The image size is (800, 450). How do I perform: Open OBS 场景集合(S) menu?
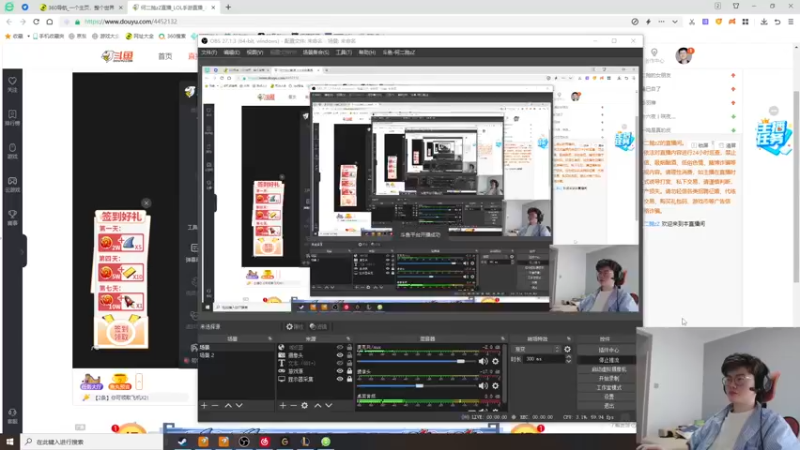click(316, 53)
